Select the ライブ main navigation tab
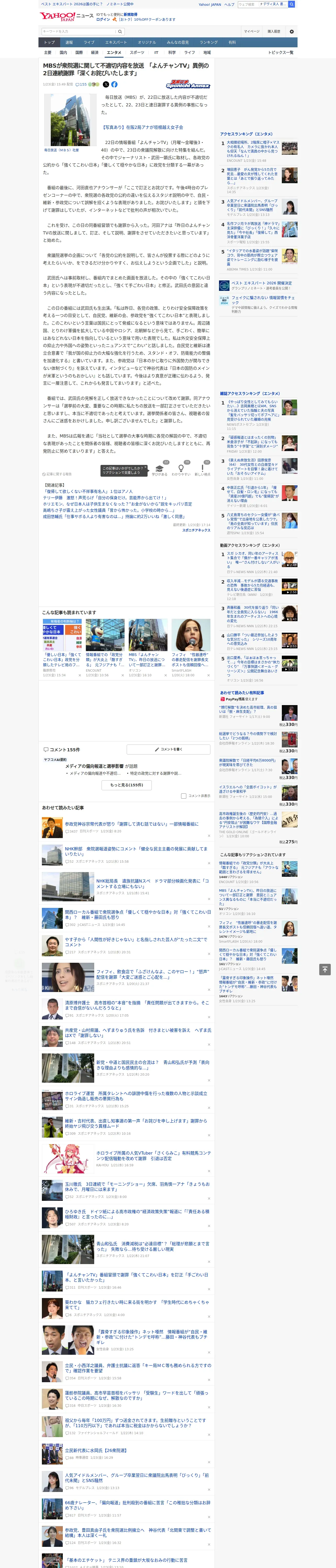The image size is (336, 1568). tap(89, 43)
